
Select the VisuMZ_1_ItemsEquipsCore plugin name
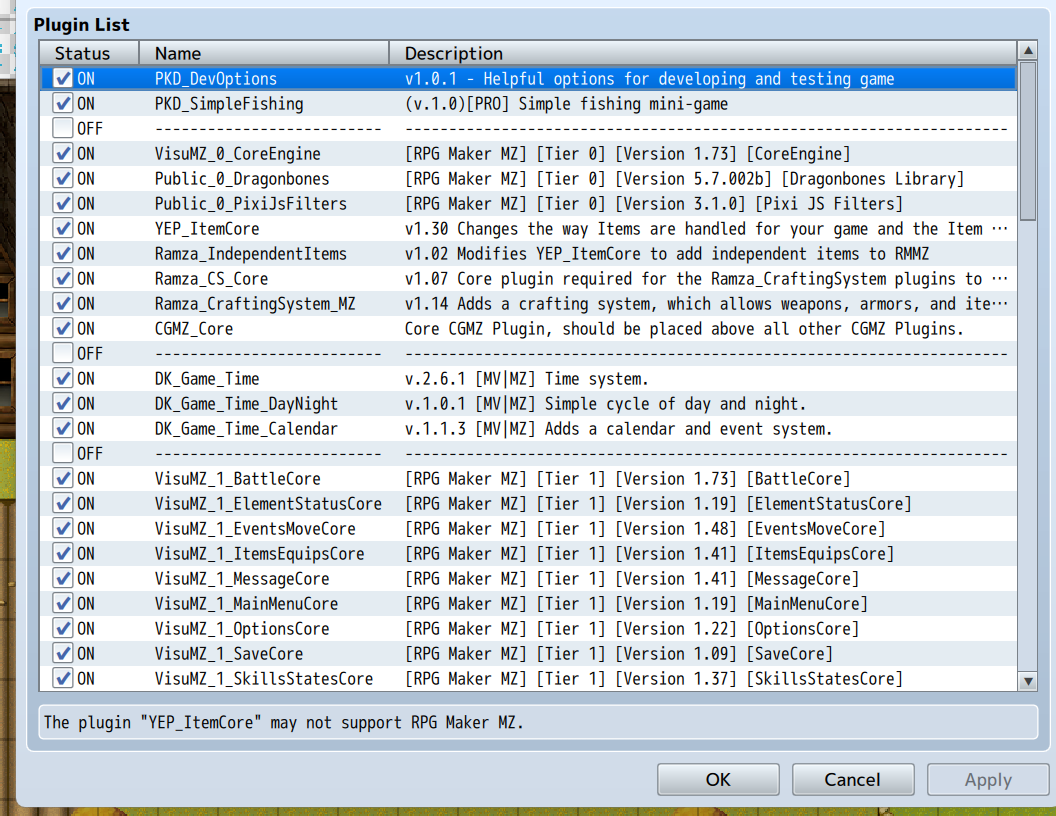click(x=259, y=553)
